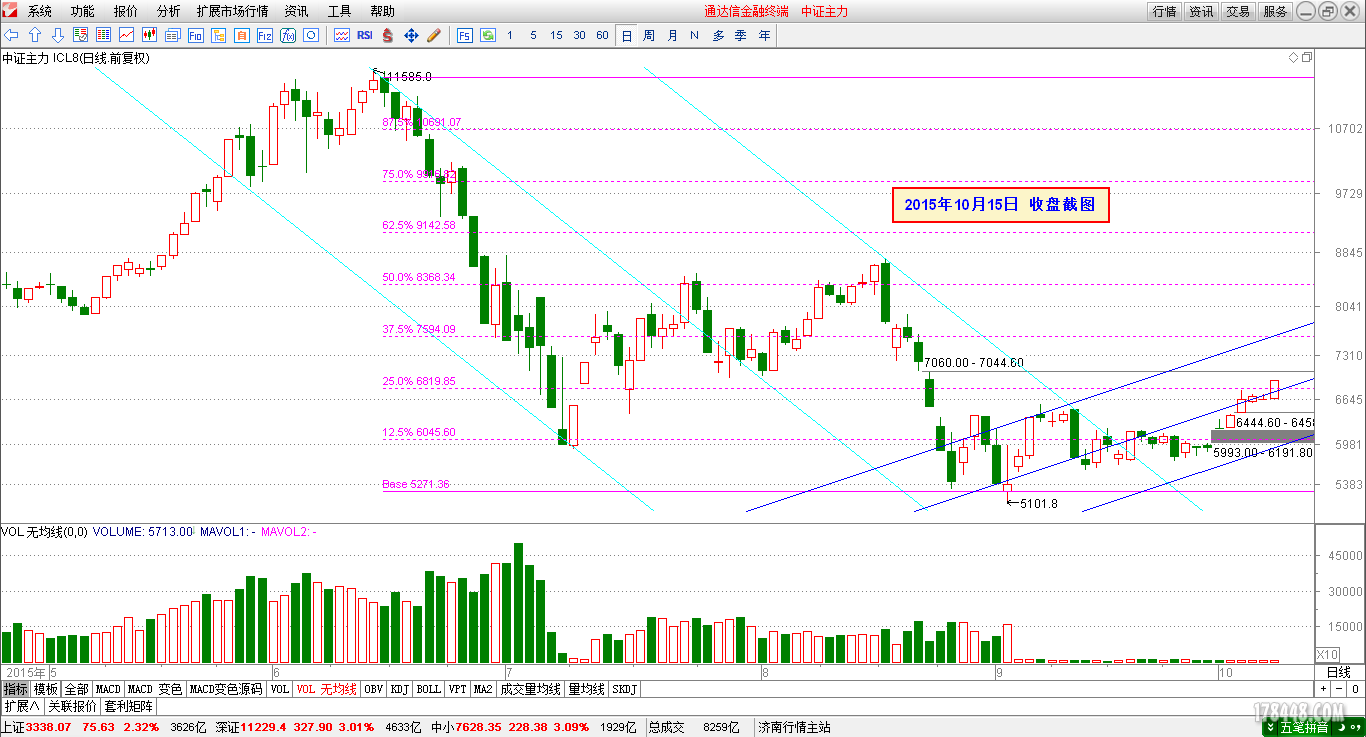
Task: Click the 服务 button at top right
Action: 1275,11
